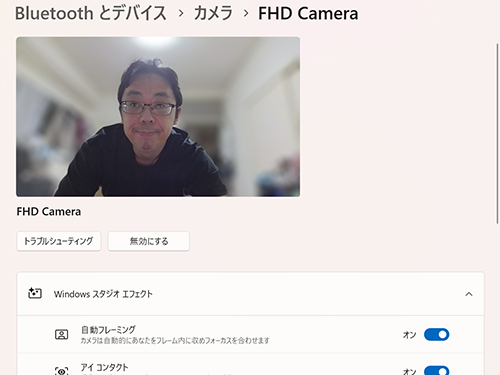Click the アイ コンタクト eye icon
The image size is (500, 375).
(x=62, y=370)
